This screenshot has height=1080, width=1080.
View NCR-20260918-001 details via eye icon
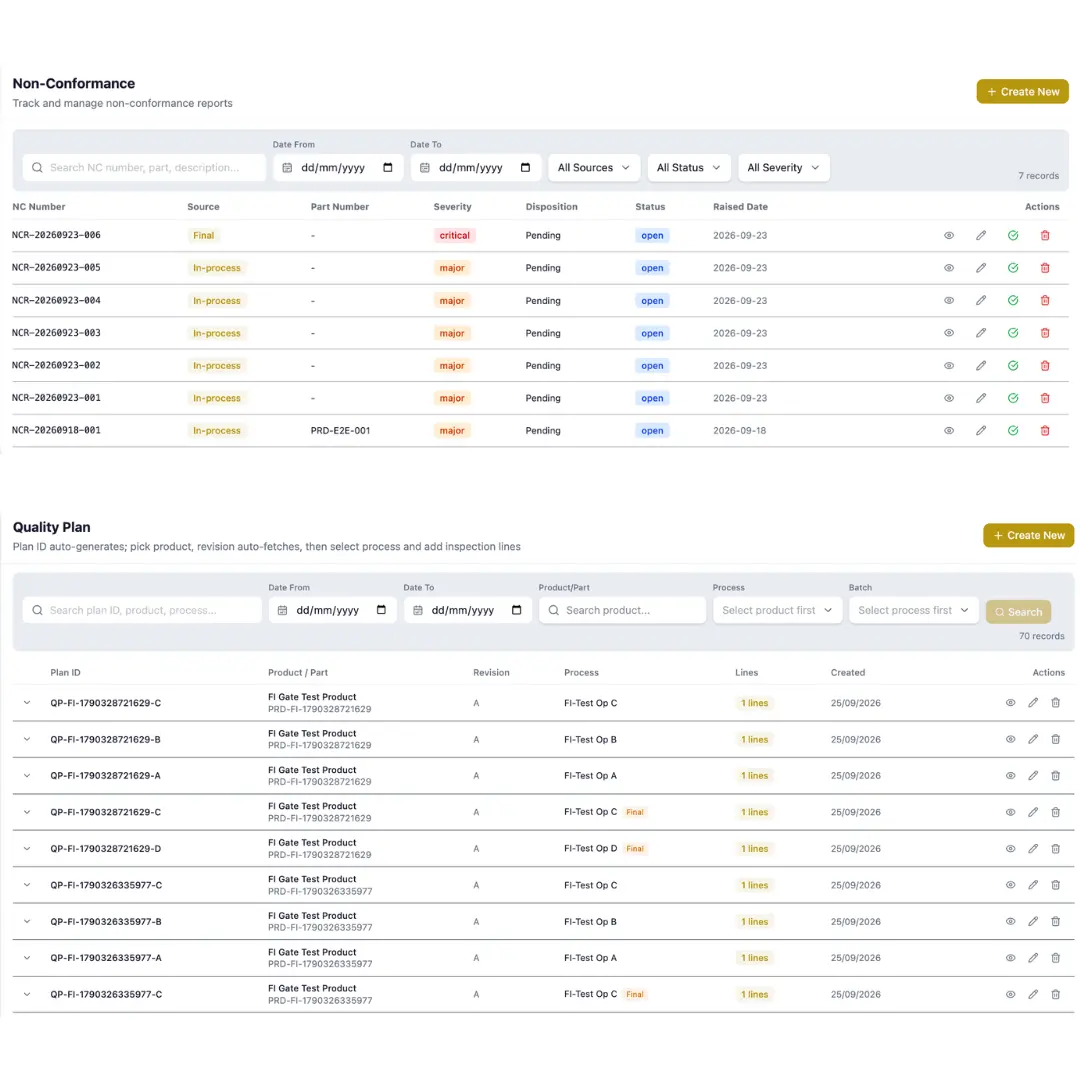pos(948,430)
